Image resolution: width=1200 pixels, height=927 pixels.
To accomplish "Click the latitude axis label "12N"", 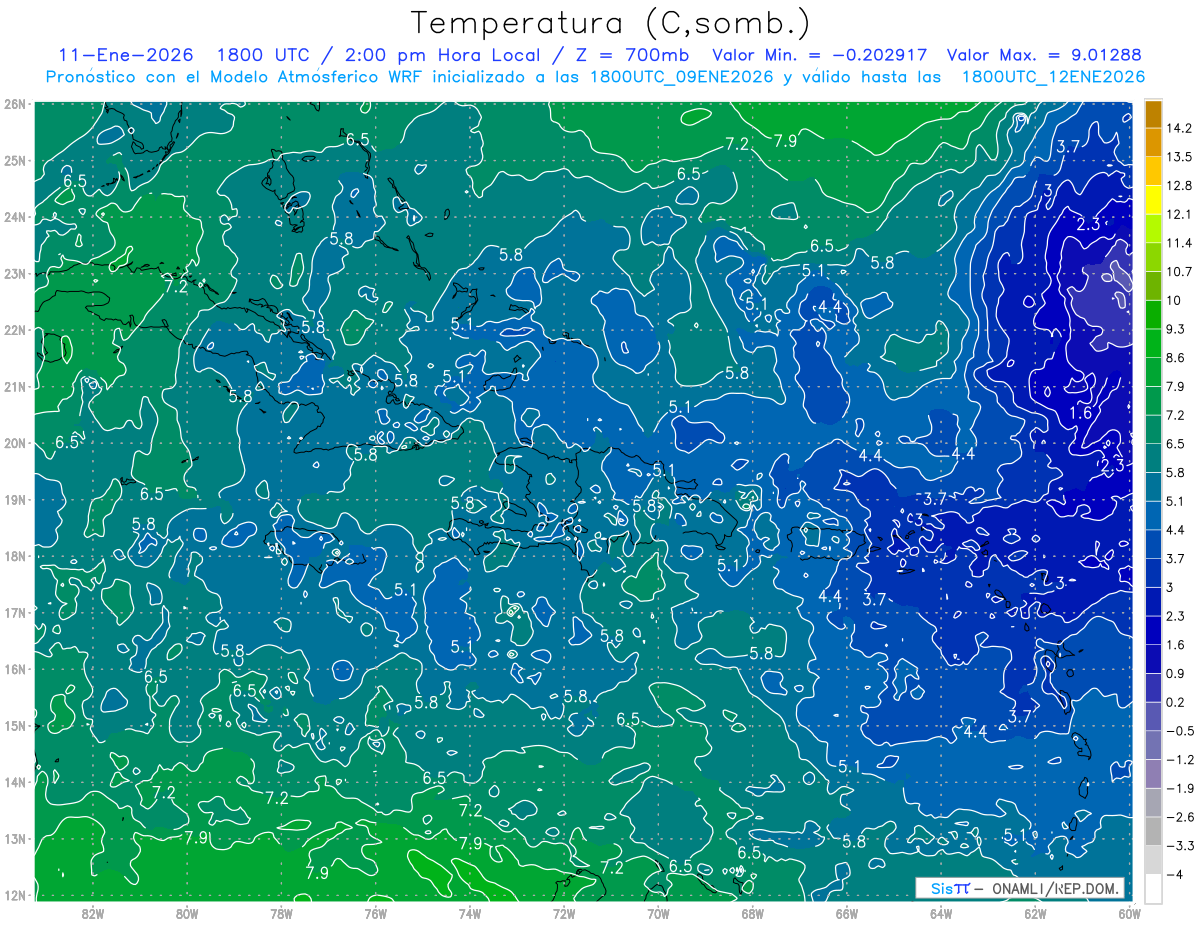I will 15,895.
